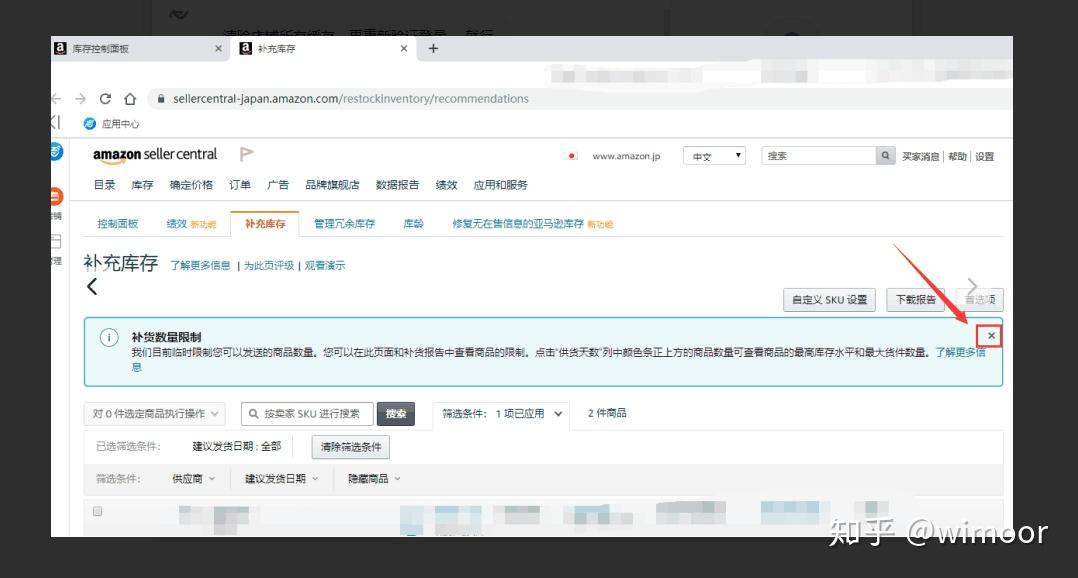
Task: Open 了解更多信息 link in the banner
Action: [x=960, y=352]
